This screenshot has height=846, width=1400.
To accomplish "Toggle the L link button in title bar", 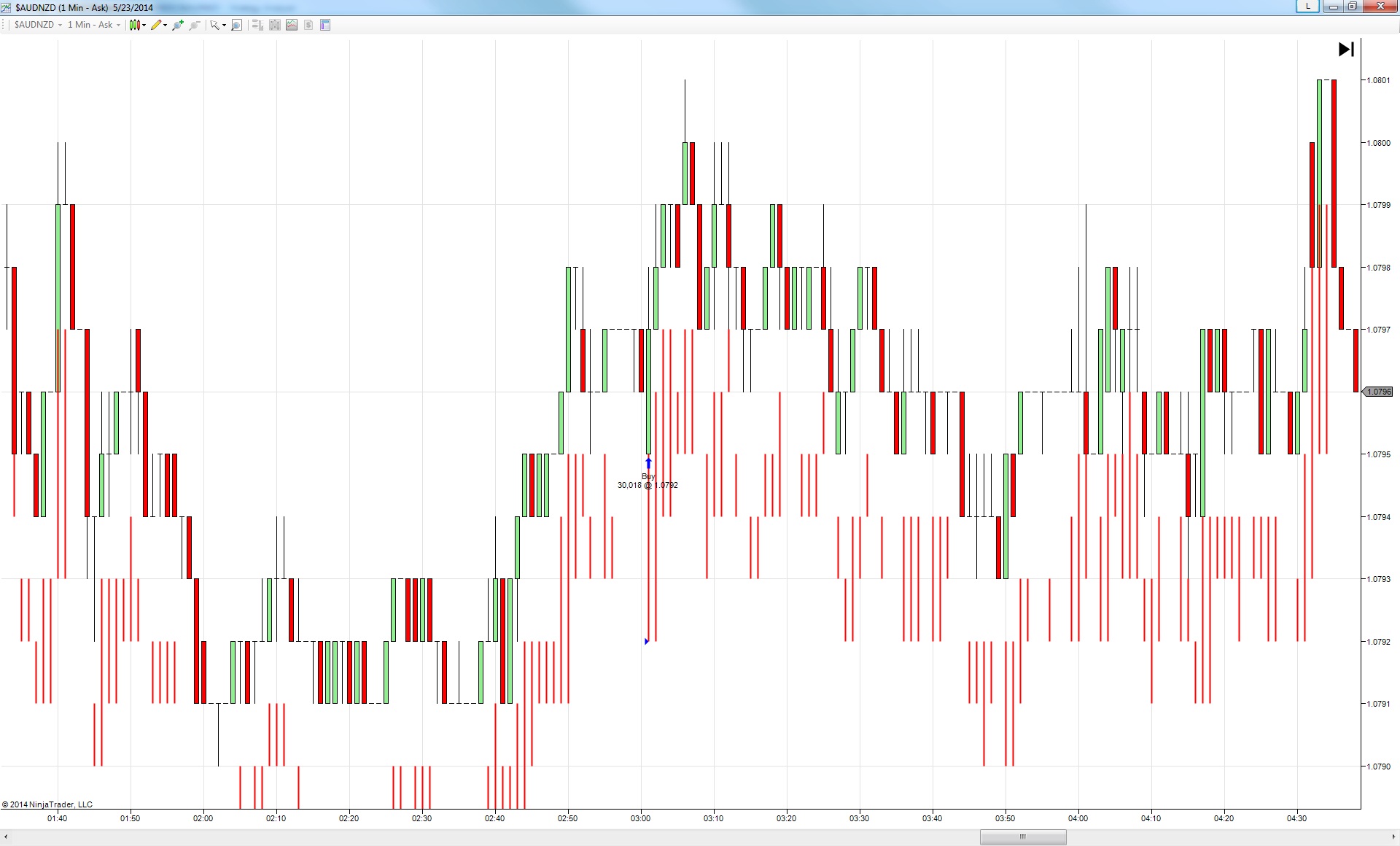I will click(1307, 7).
